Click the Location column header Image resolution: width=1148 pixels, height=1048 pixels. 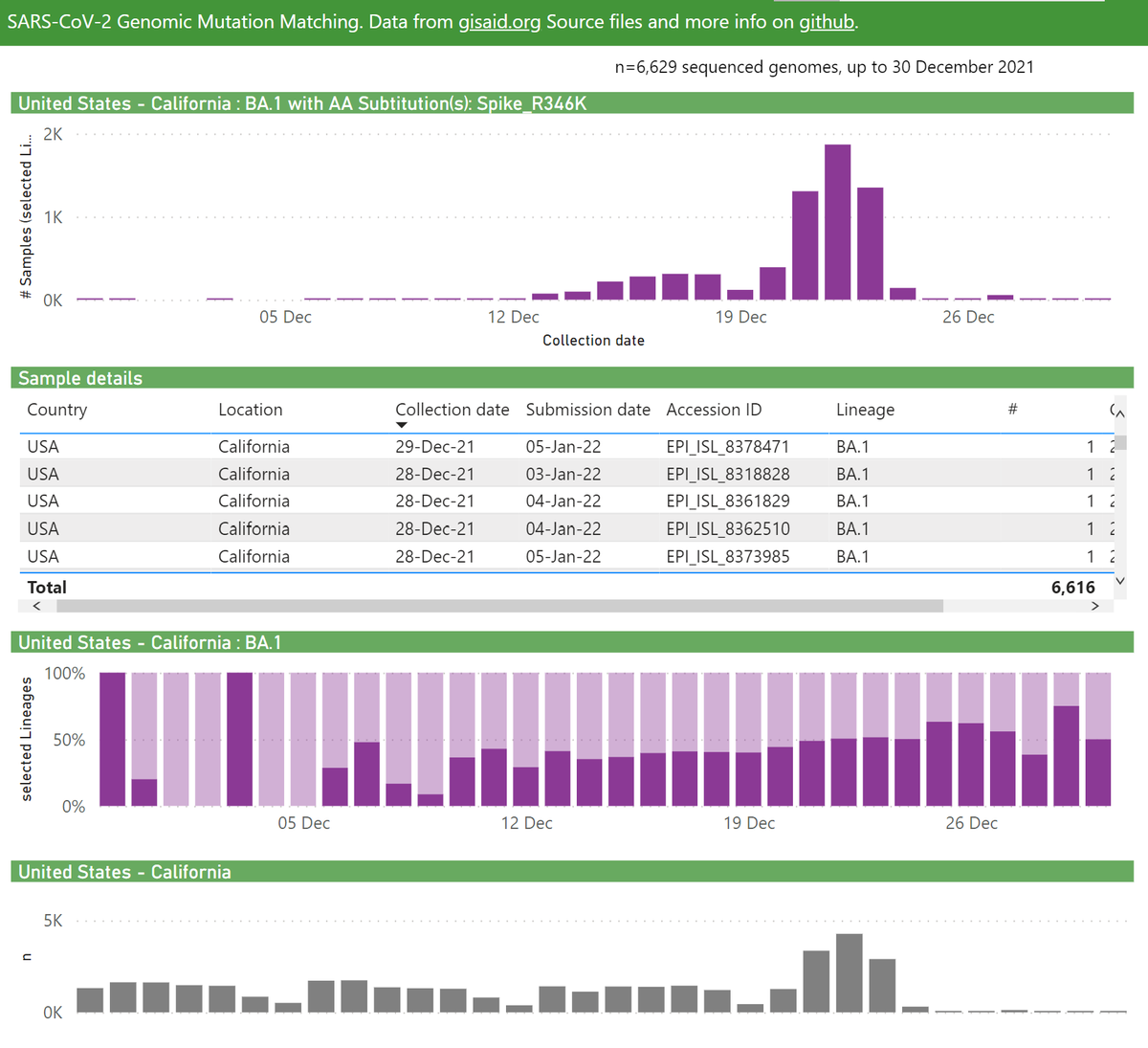click(251, 410)
